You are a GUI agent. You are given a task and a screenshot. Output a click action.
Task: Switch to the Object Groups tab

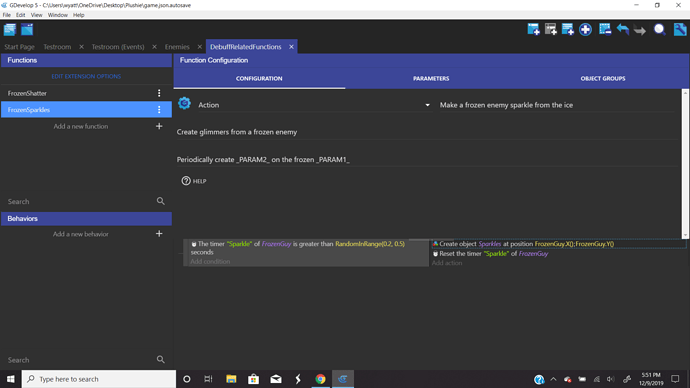(602, 78)
